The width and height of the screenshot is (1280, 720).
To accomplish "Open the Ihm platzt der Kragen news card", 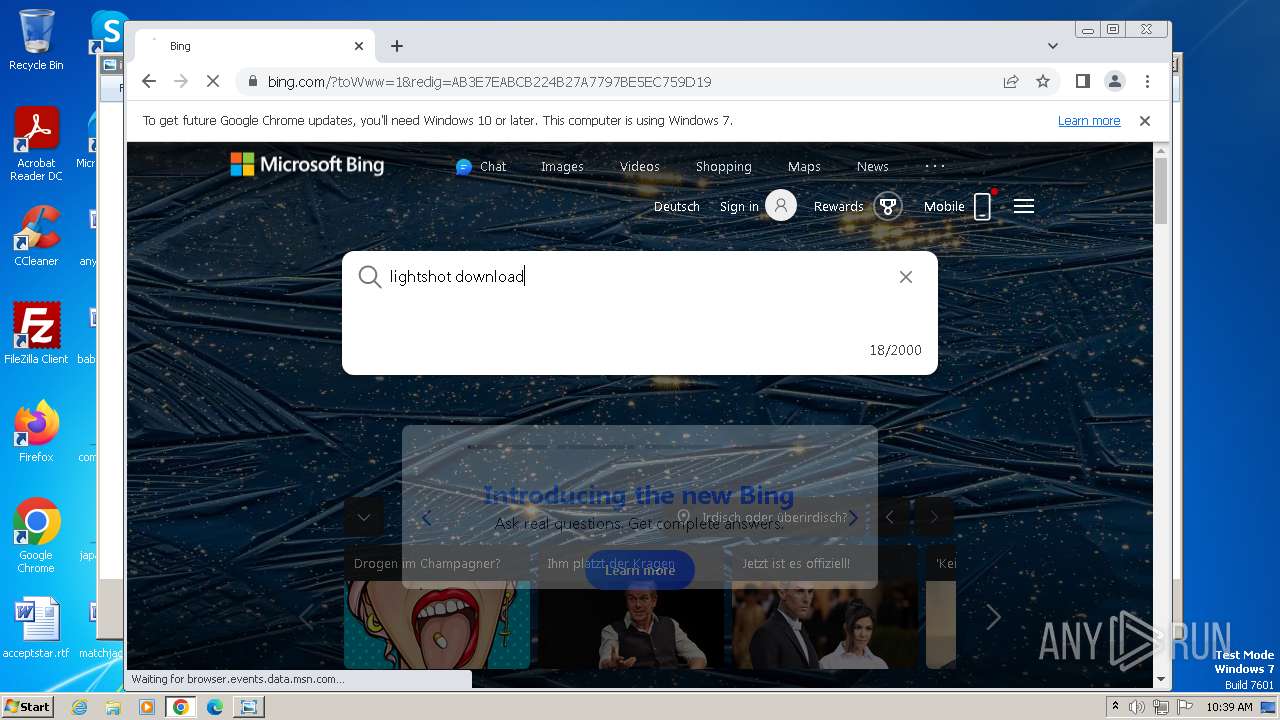I will 631,607.
